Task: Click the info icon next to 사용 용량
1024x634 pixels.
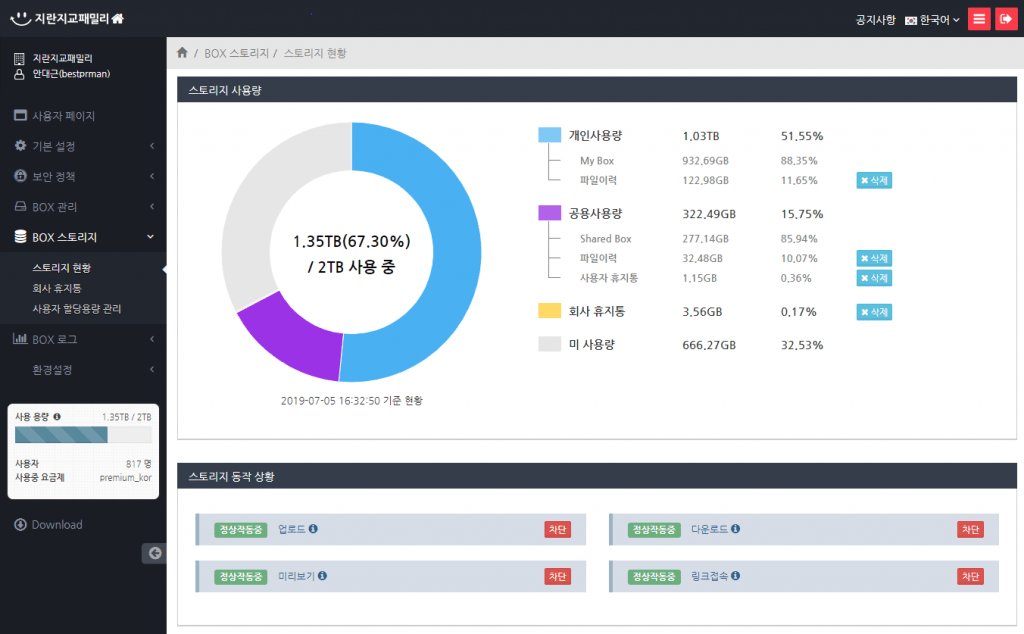Action: 57,416
